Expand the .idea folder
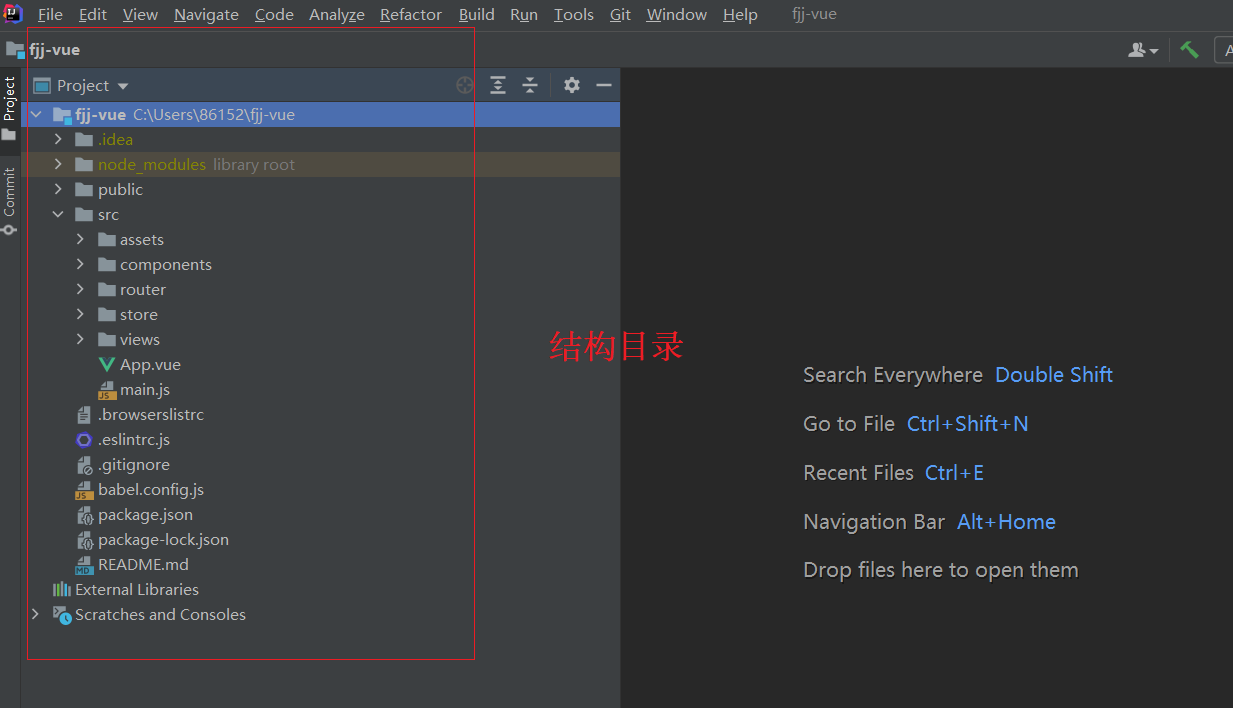The width and height of the screenshot is (1233, 708). (58, 140)
